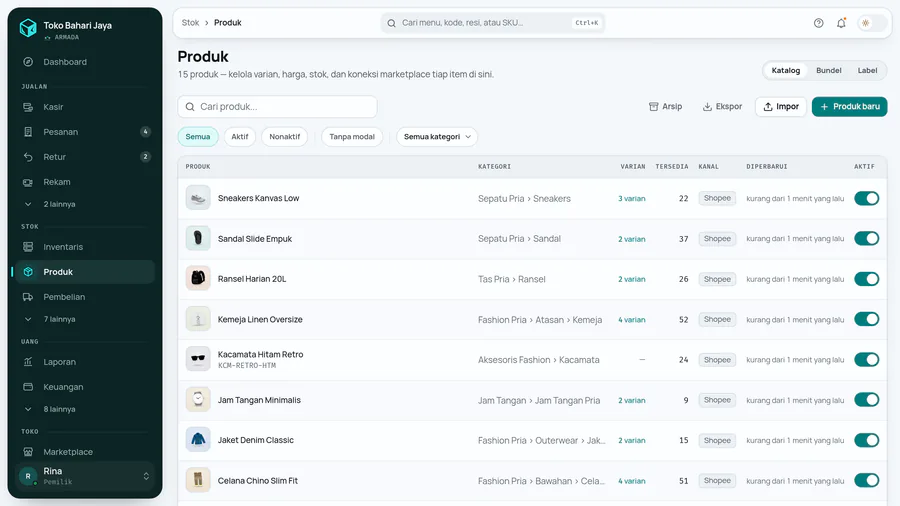Open Kacamata Hitam Retro thumbnail
The width and height of the screenshot is (900, 506).
point(198,360)
